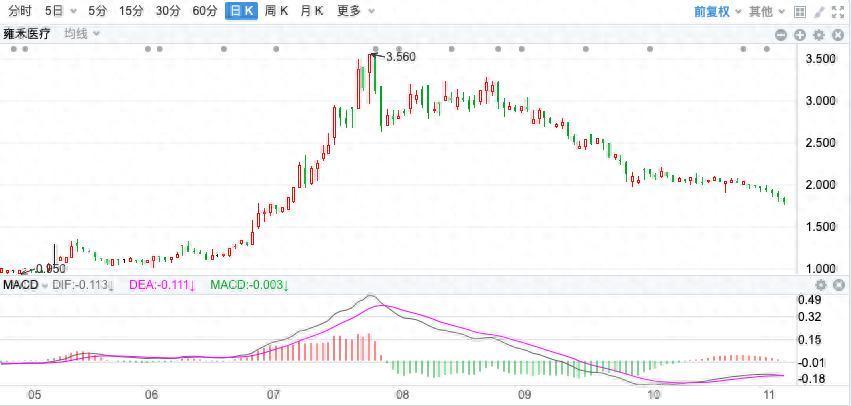Choose the 60分 timeframe

click(x=205, y=11)
